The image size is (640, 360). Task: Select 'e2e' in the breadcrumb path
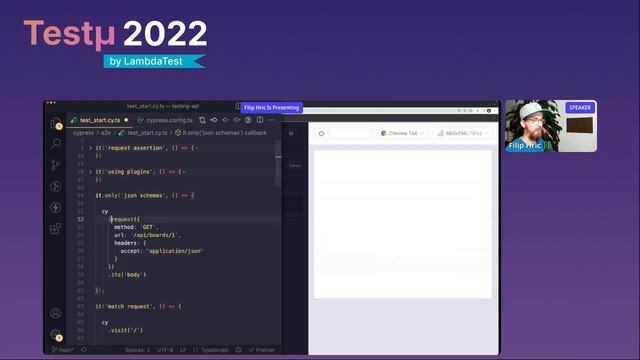point(106,133)
